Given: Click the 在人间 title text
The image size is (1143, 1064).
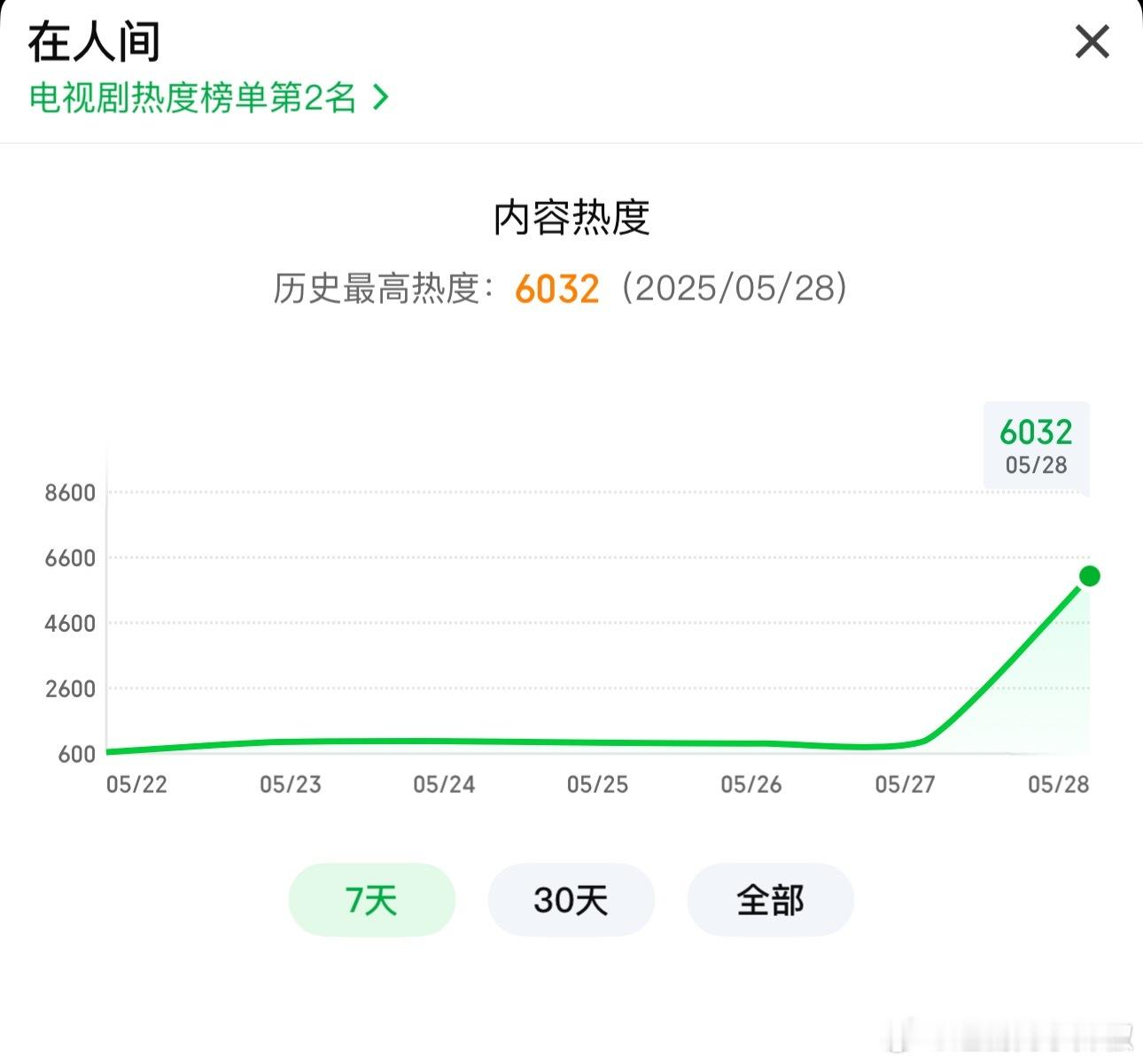Looking at the screenshot, I should tap(94, 42).
